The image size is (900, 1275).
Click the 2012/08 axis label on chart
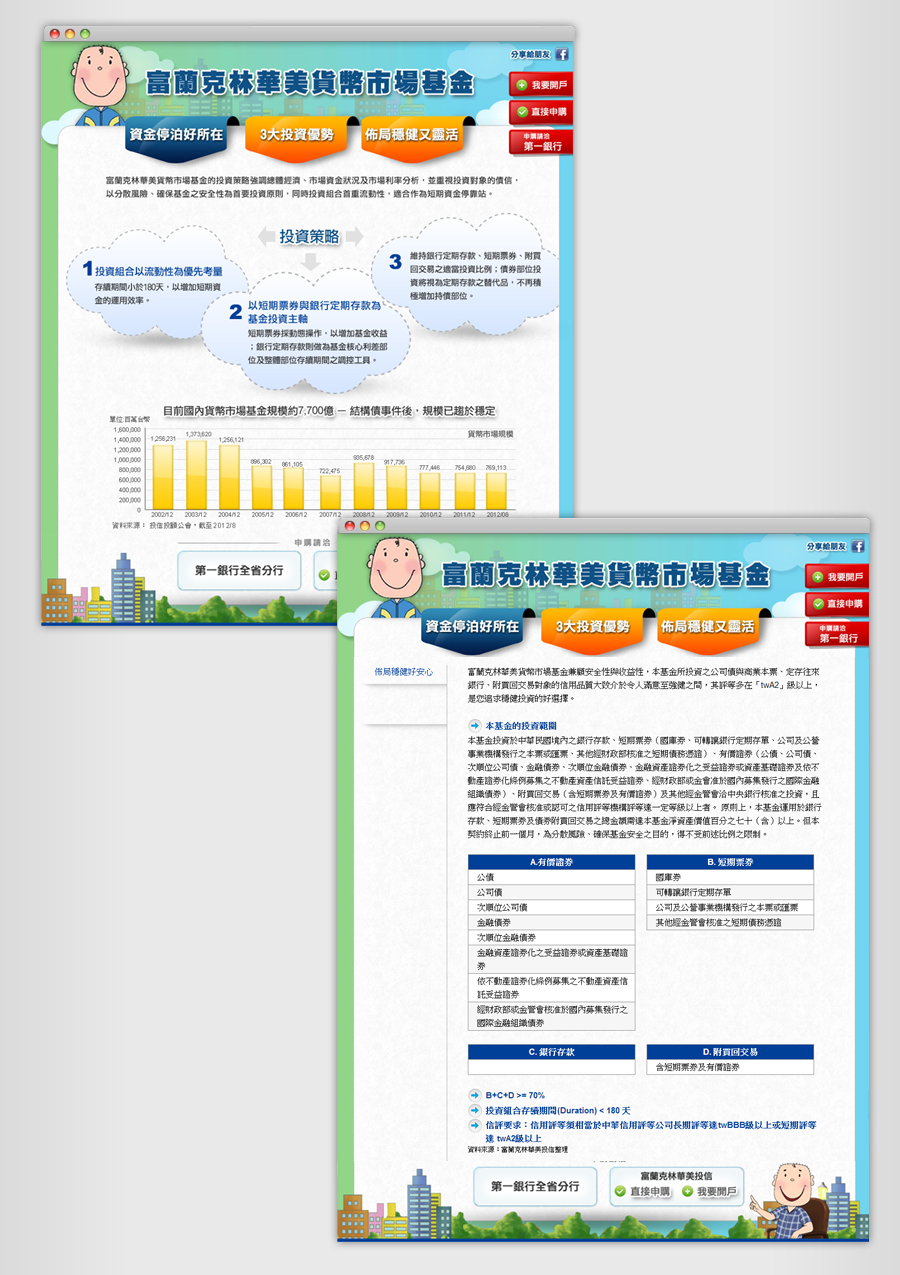coord(497,515)
